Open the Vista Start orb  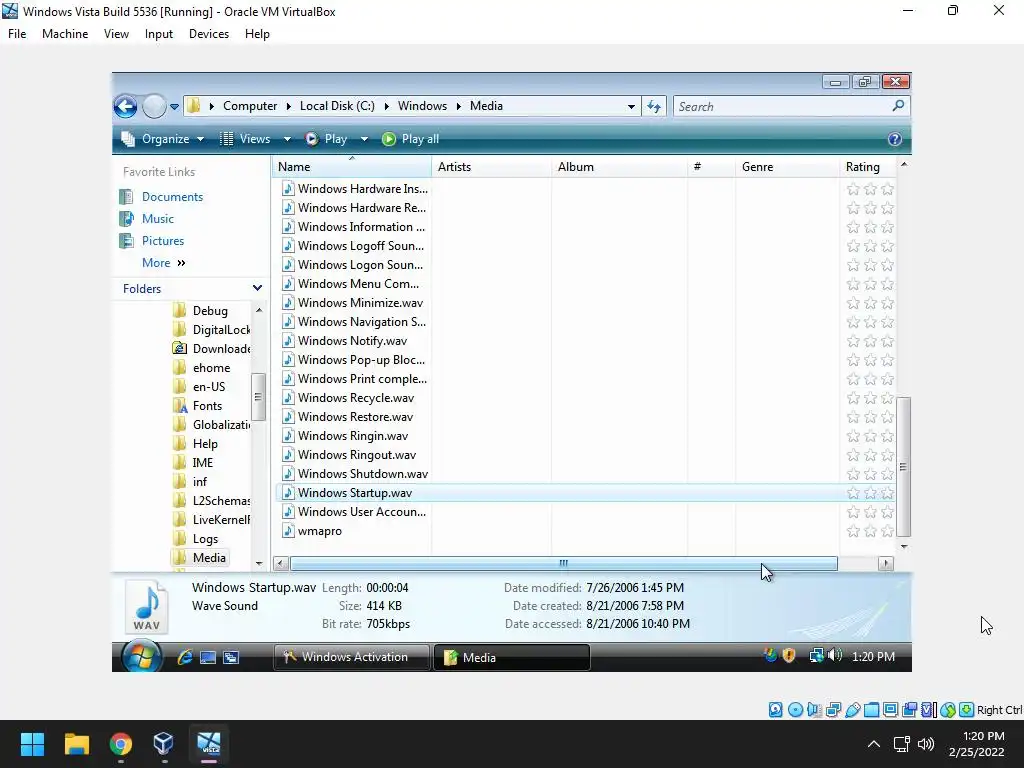(141, 656)
